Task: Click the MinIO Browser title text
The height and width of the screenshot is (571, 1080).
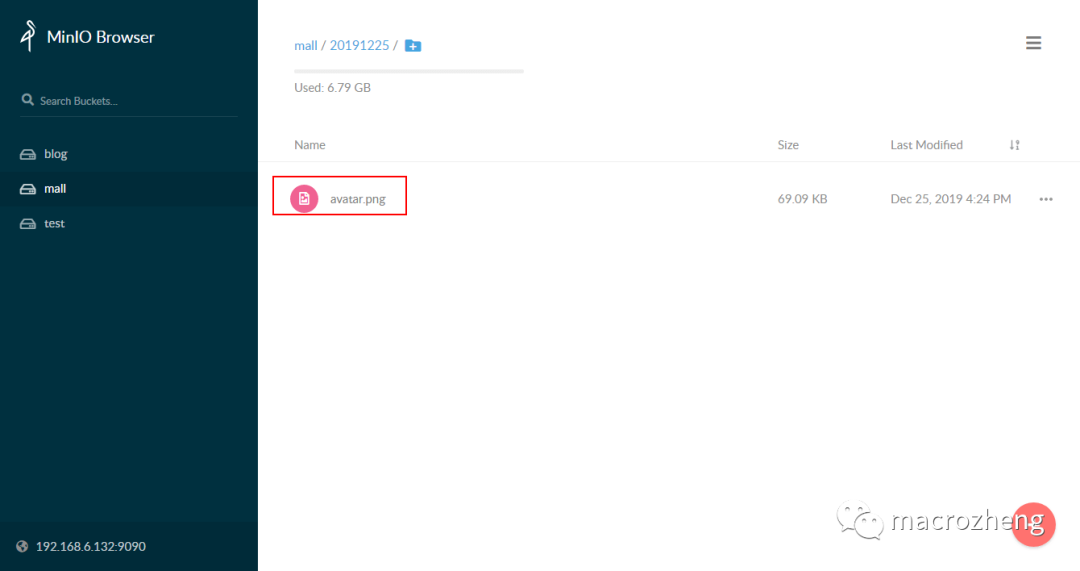Action: 101,37
